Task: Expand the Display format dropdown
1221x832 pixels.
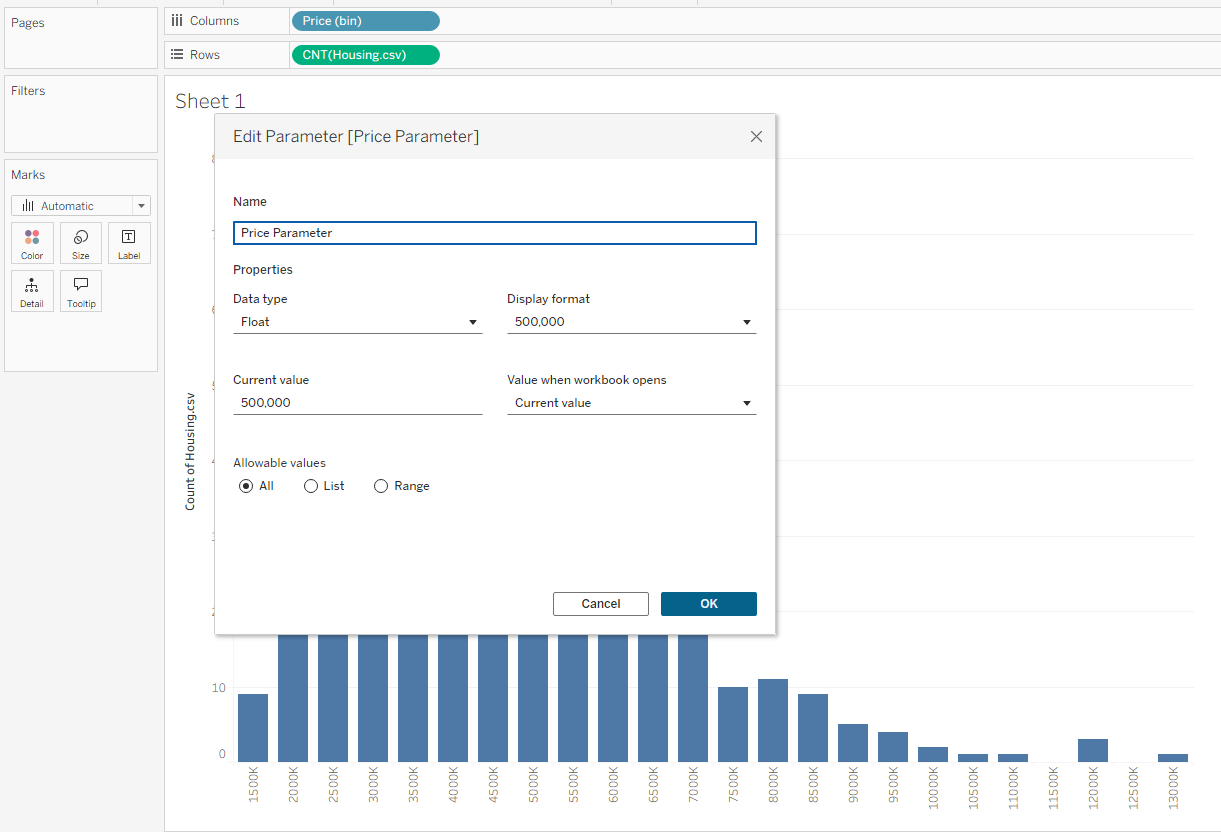Action: [631, 322]
